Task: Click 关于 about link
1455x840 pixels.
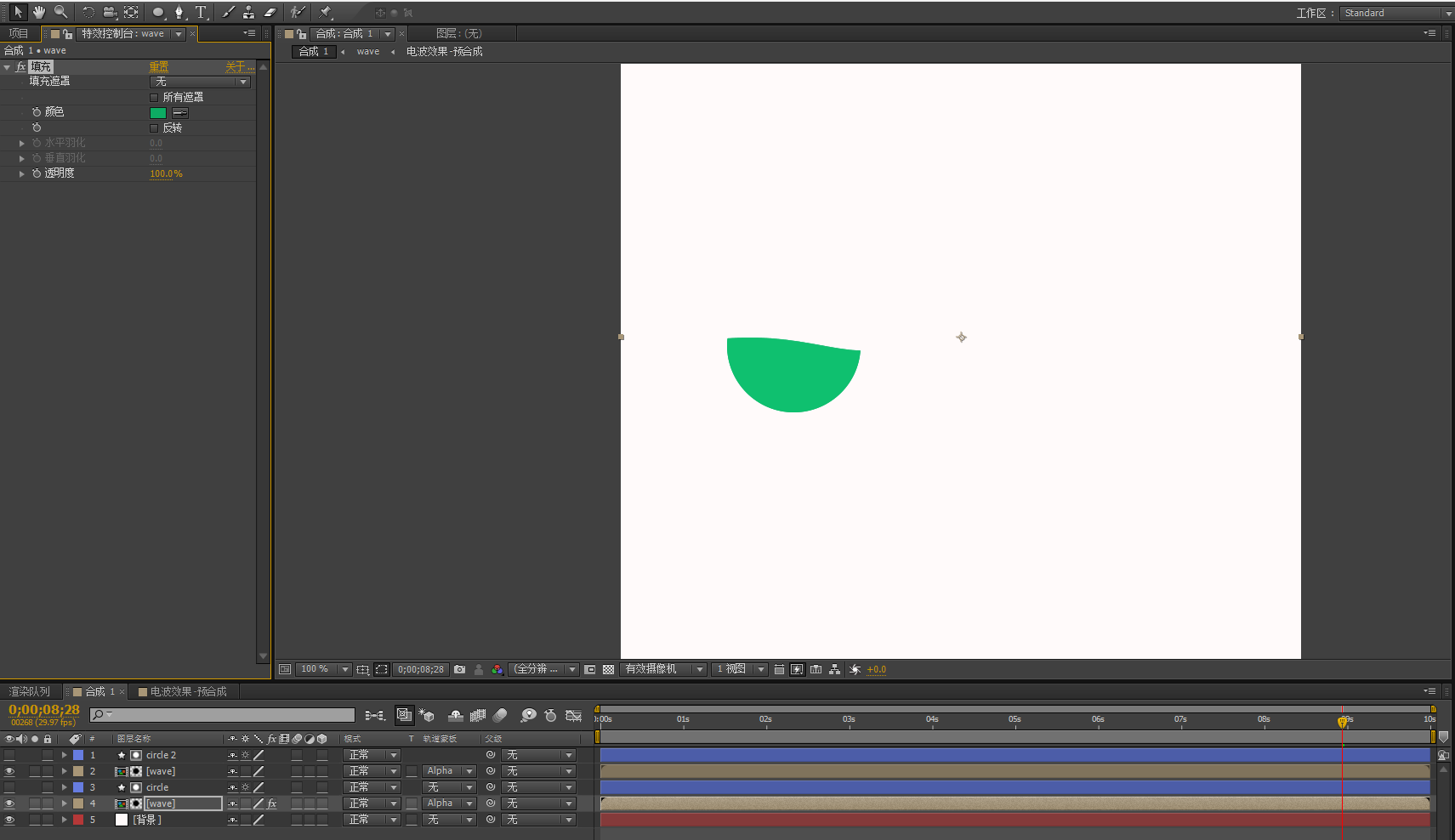Action: click(239, 66)
